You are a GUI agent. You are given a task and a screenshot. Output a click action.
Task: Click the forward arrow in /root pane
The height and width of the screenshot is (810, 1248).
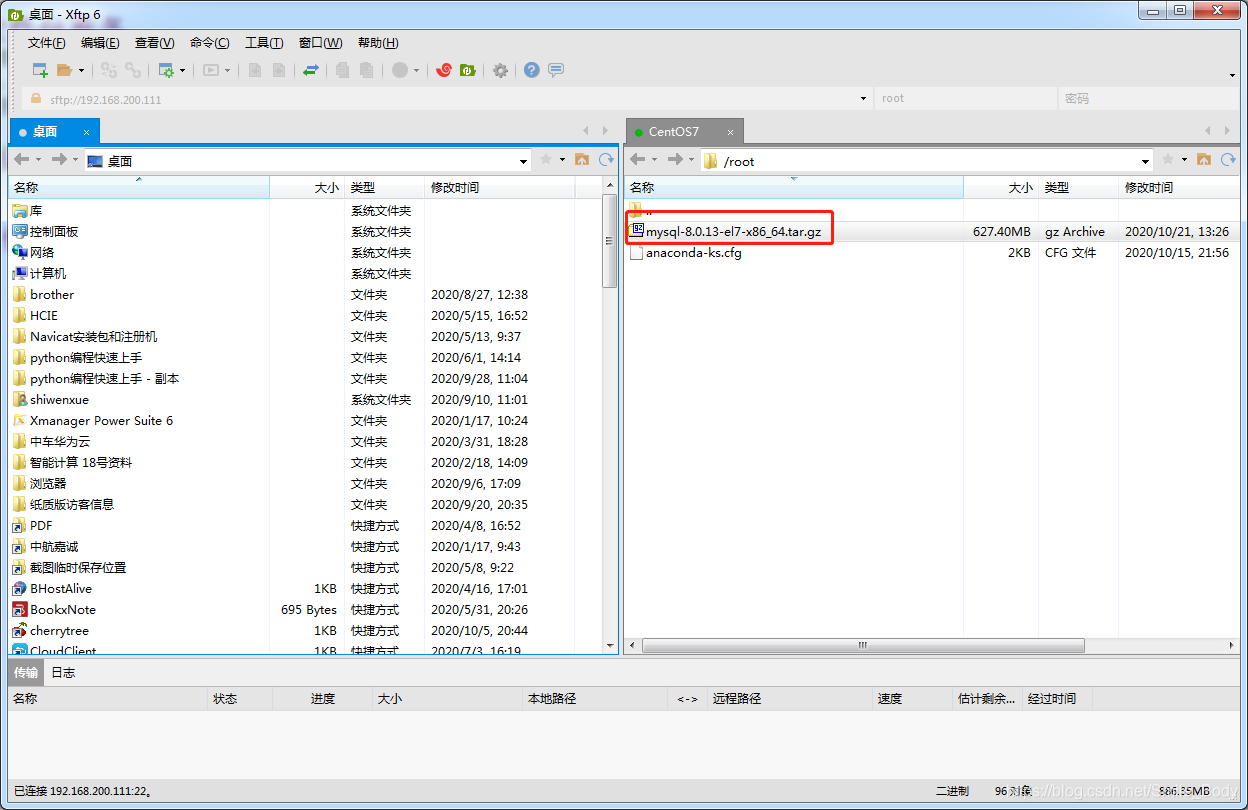point(675,160)
